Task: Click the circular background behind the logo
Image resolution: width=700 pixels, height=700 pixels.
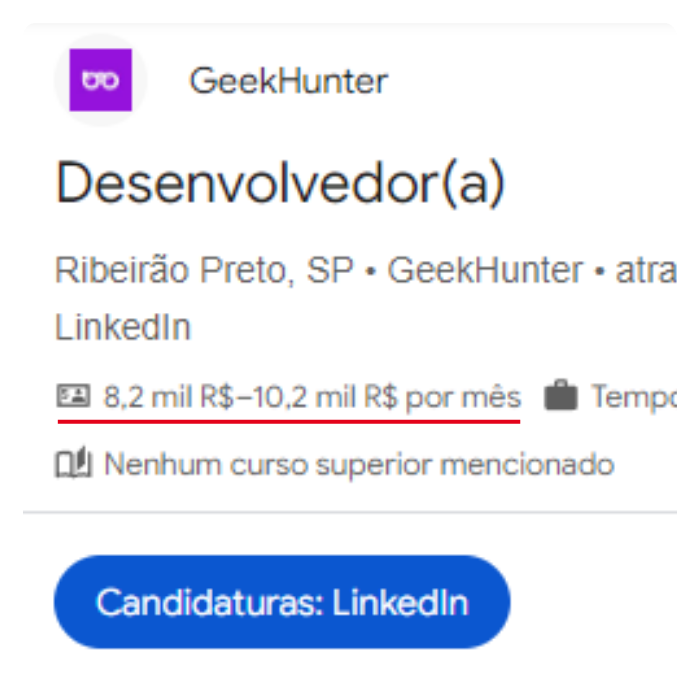Action: pos(100,80)
